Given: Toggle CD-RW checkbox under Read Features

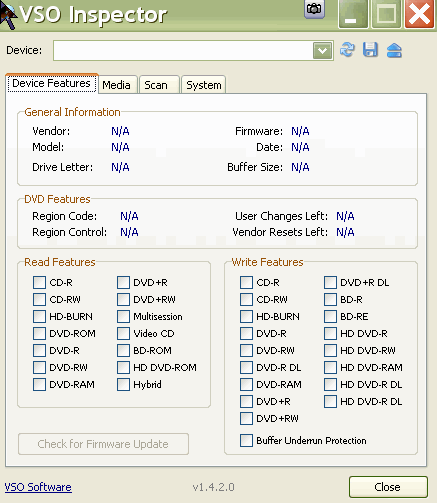Looking at the screenshot, I should [x=39, y=299].
